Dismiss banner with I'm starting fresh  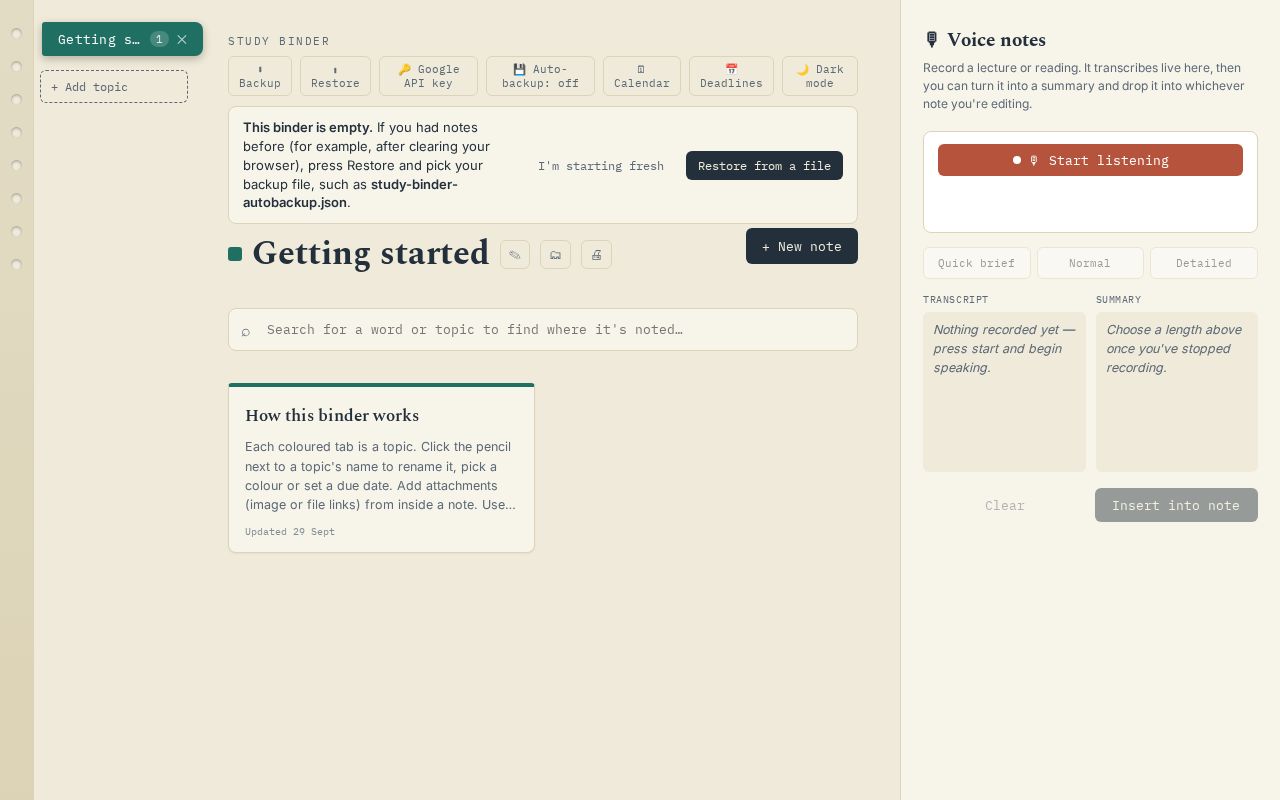pos(601,166)
